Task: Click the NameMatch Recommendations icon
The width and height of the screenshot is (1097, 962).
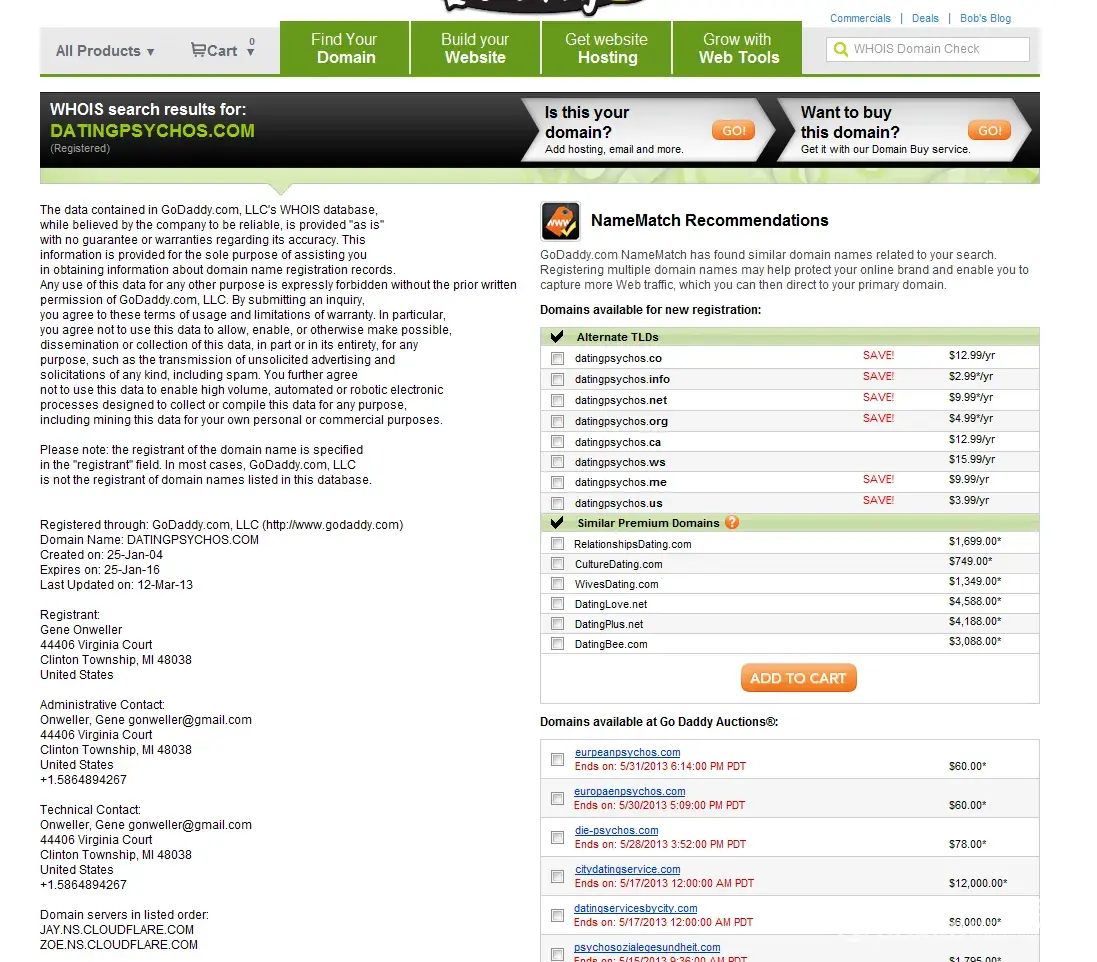Action: coord(560,220)
